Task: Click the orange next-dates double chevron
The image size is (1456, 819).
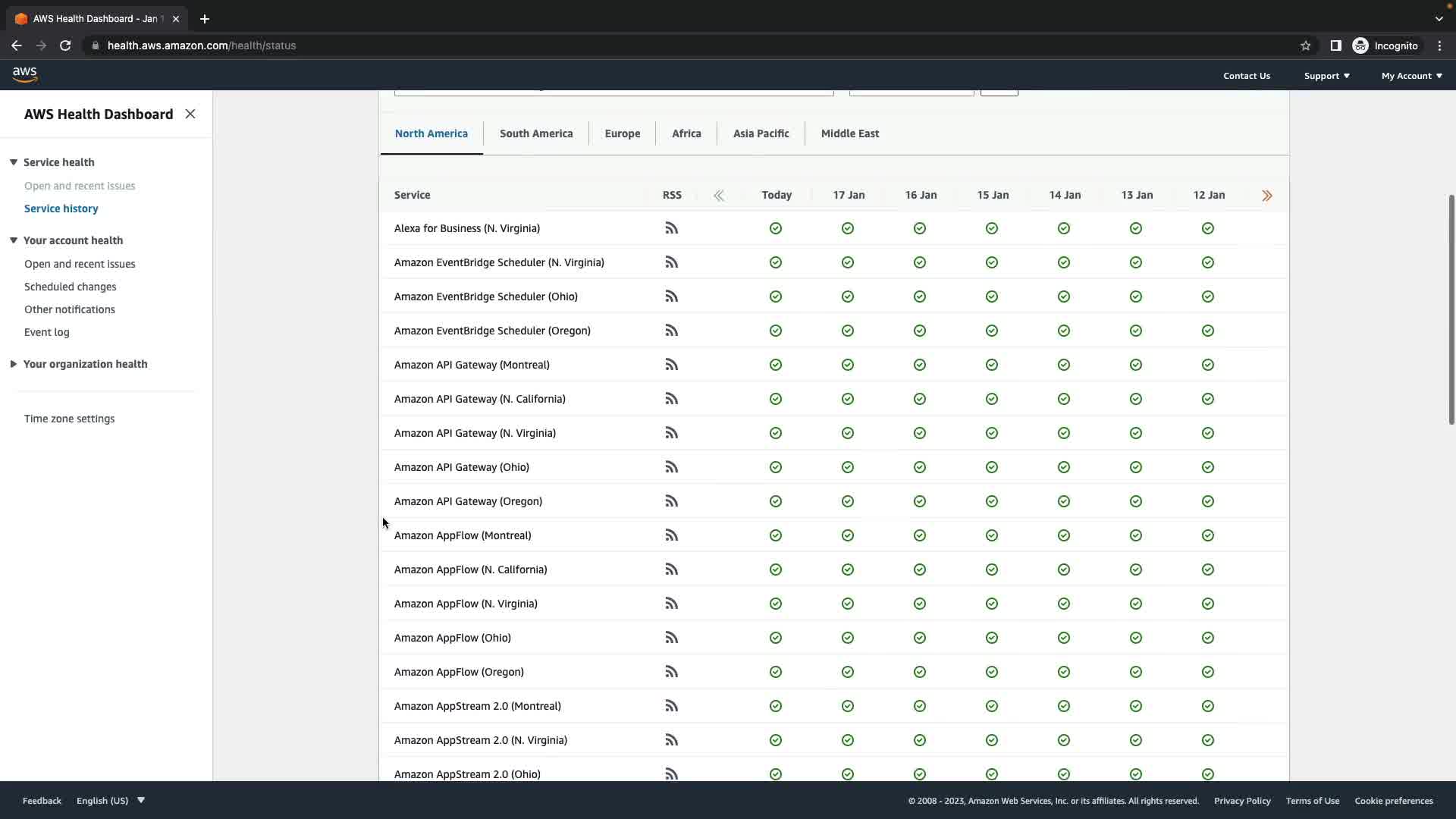Action: coord(1266,196)
